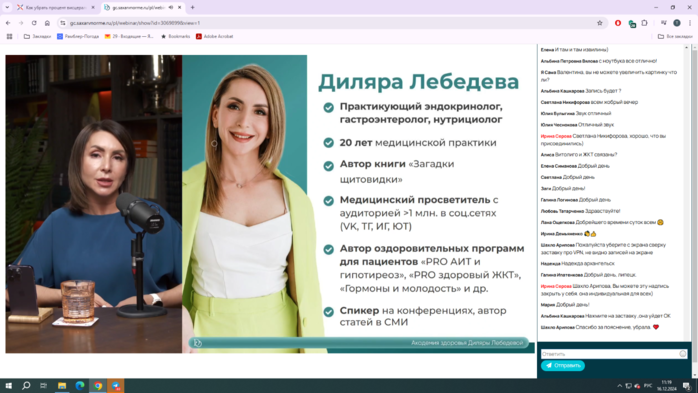The width and height of the screenshot is (698, 393).
Task: Open the Windows Start menu
Action: click(8, 386)
